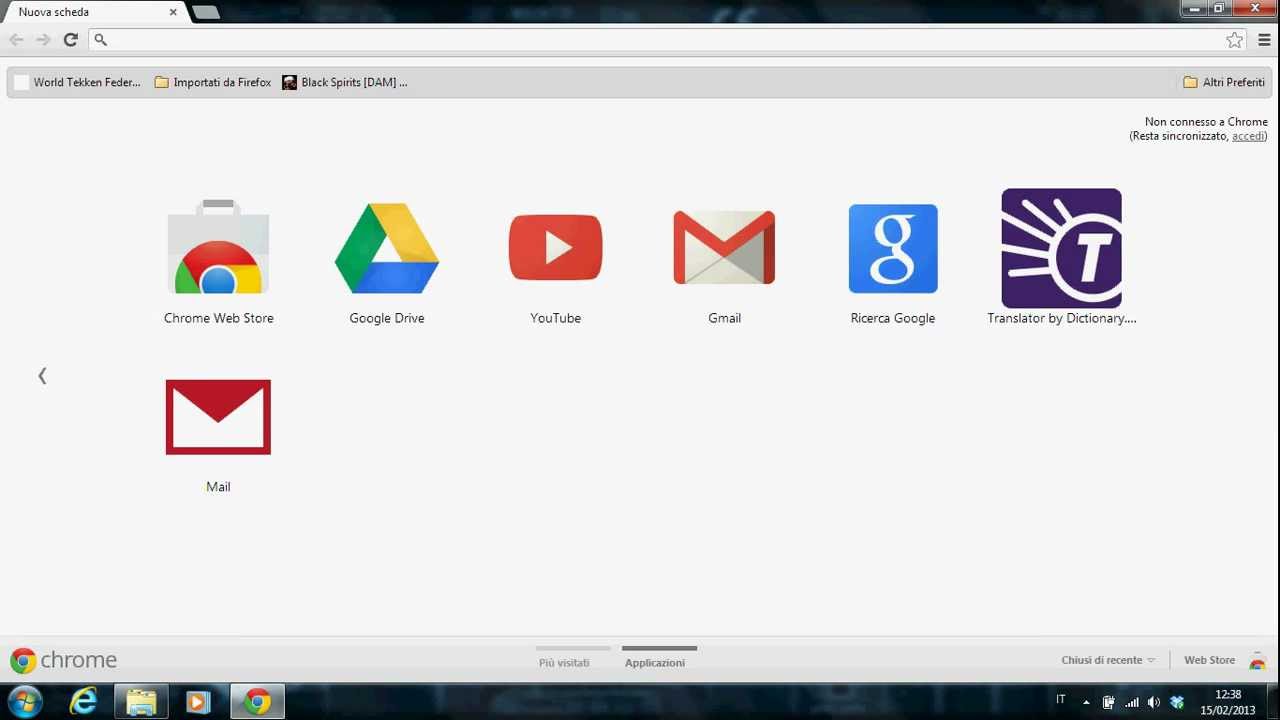Open the Chrome menu hamburger icon
The height and width of the screenshot is (720, 1280).
click(1265, 40)
